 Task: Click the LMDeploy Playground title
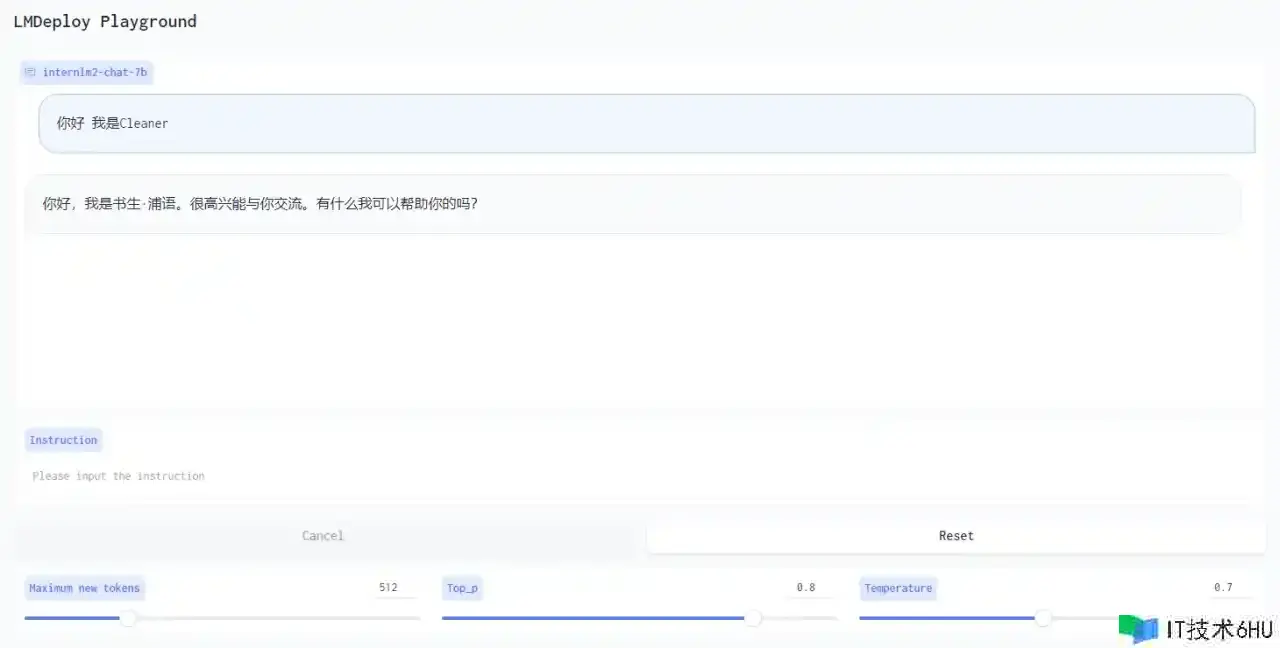[x=105, y=22]
